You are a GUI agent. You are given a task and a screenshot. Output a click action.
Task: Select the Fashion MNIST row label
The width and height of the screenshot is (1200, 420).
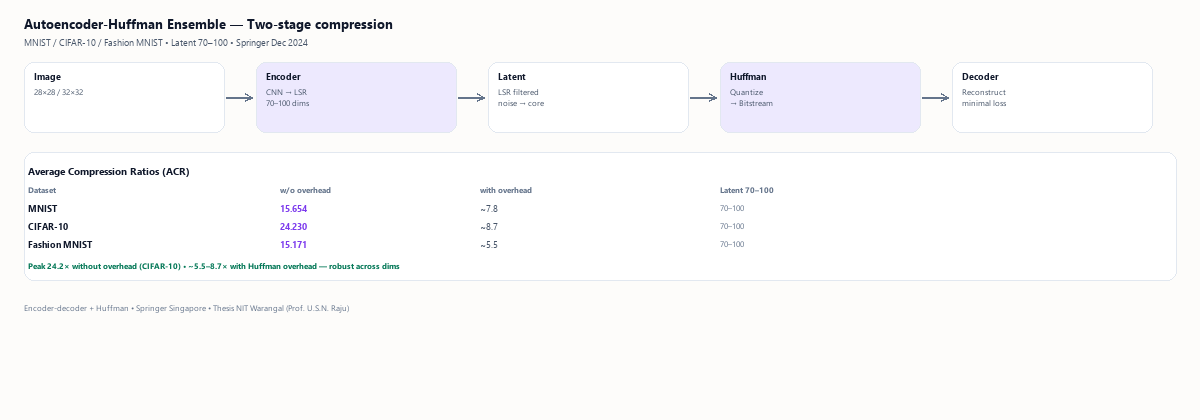60,244
